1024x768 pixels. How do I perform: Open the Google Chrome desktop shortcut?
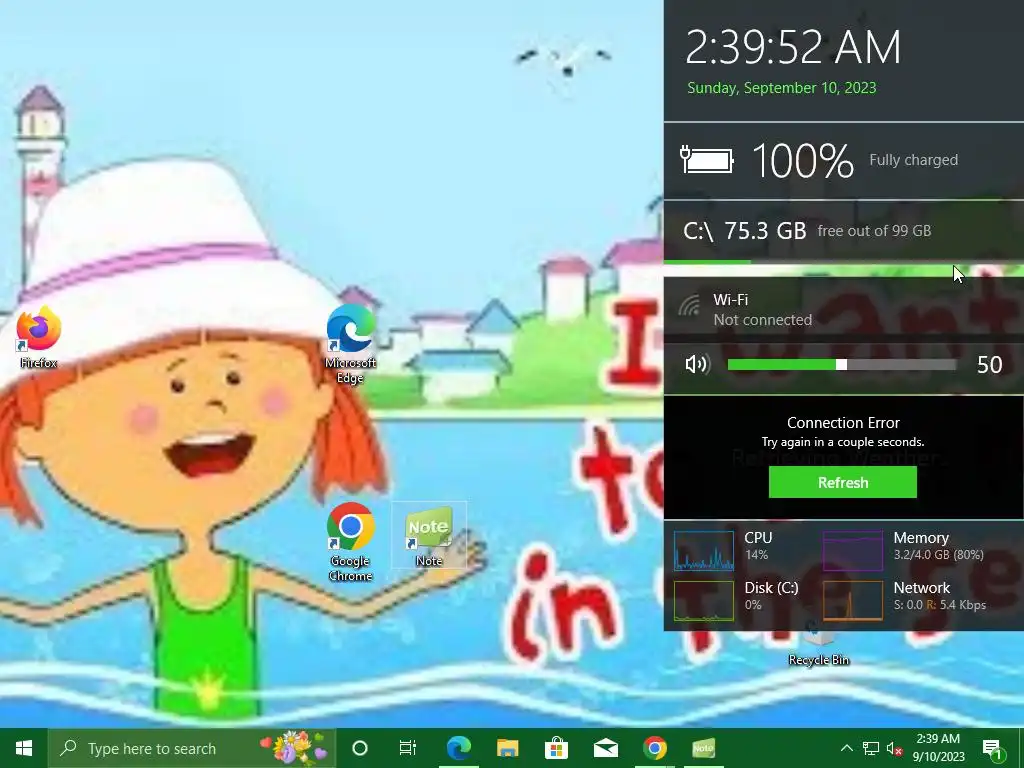click(351, 541)
